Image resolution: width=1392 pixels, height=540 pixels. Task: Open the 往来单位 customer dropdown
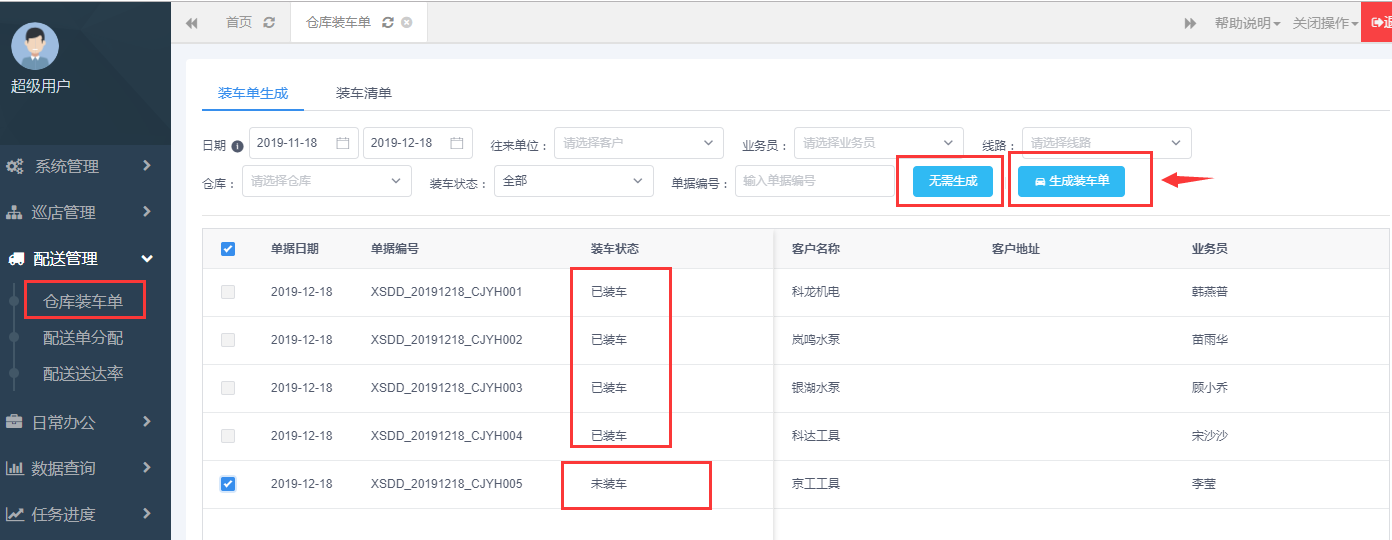click(x=638, y=143)
